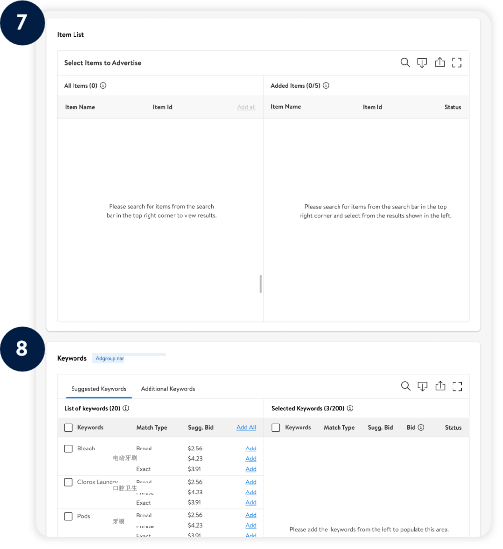Click download icon in Item List toolbar
This screenshot has height=549, width=503.
422,63
